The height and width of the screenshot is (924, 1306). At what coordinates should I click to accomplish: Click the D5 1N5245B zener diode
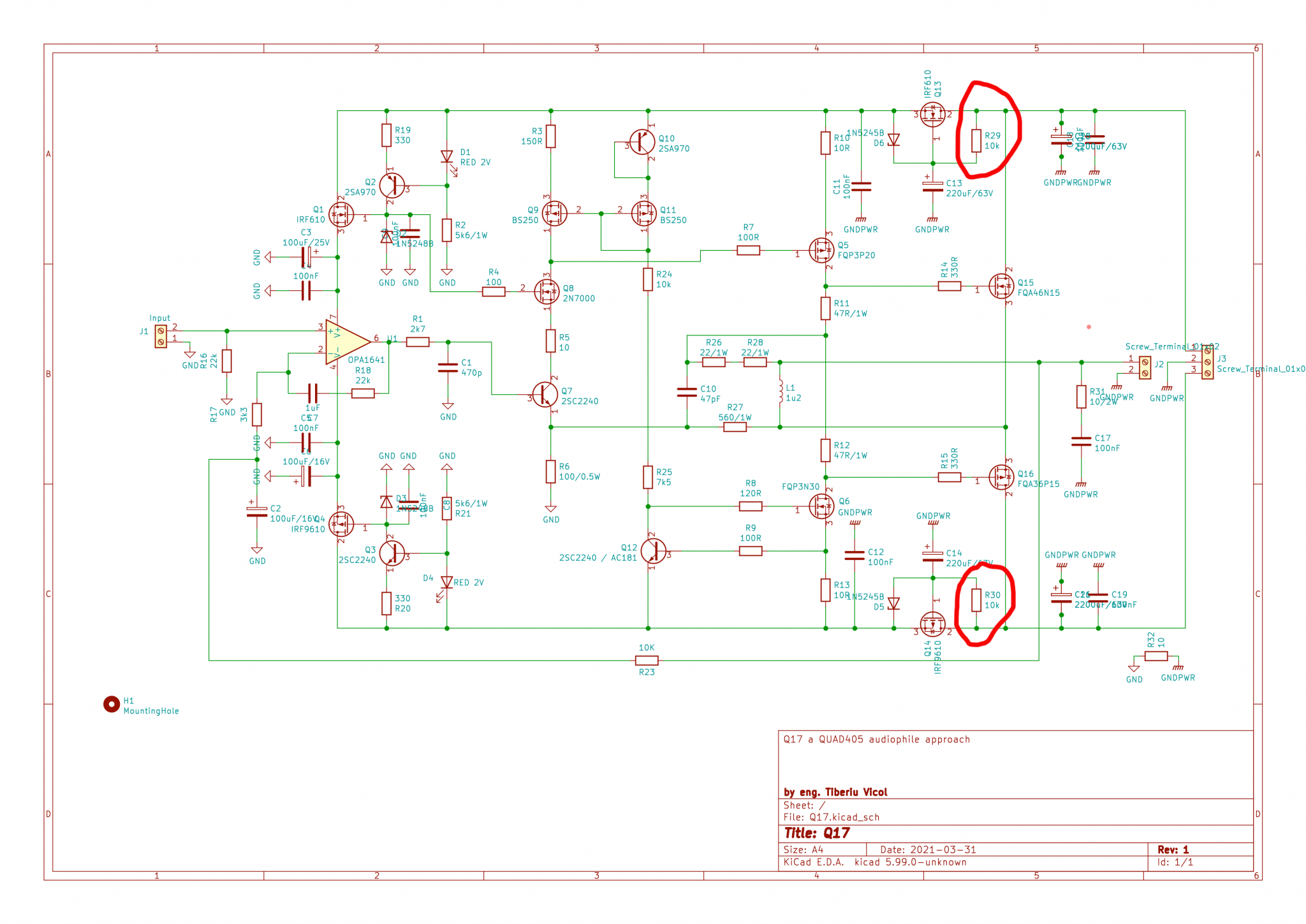[x=894, y=603]
